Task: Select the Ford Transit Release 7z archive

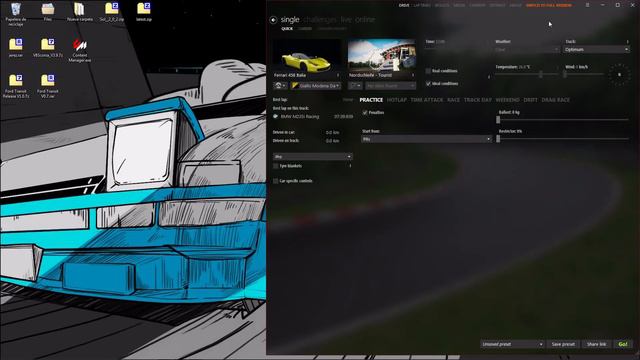Action: pyautogui.click(x=16, y=86)
